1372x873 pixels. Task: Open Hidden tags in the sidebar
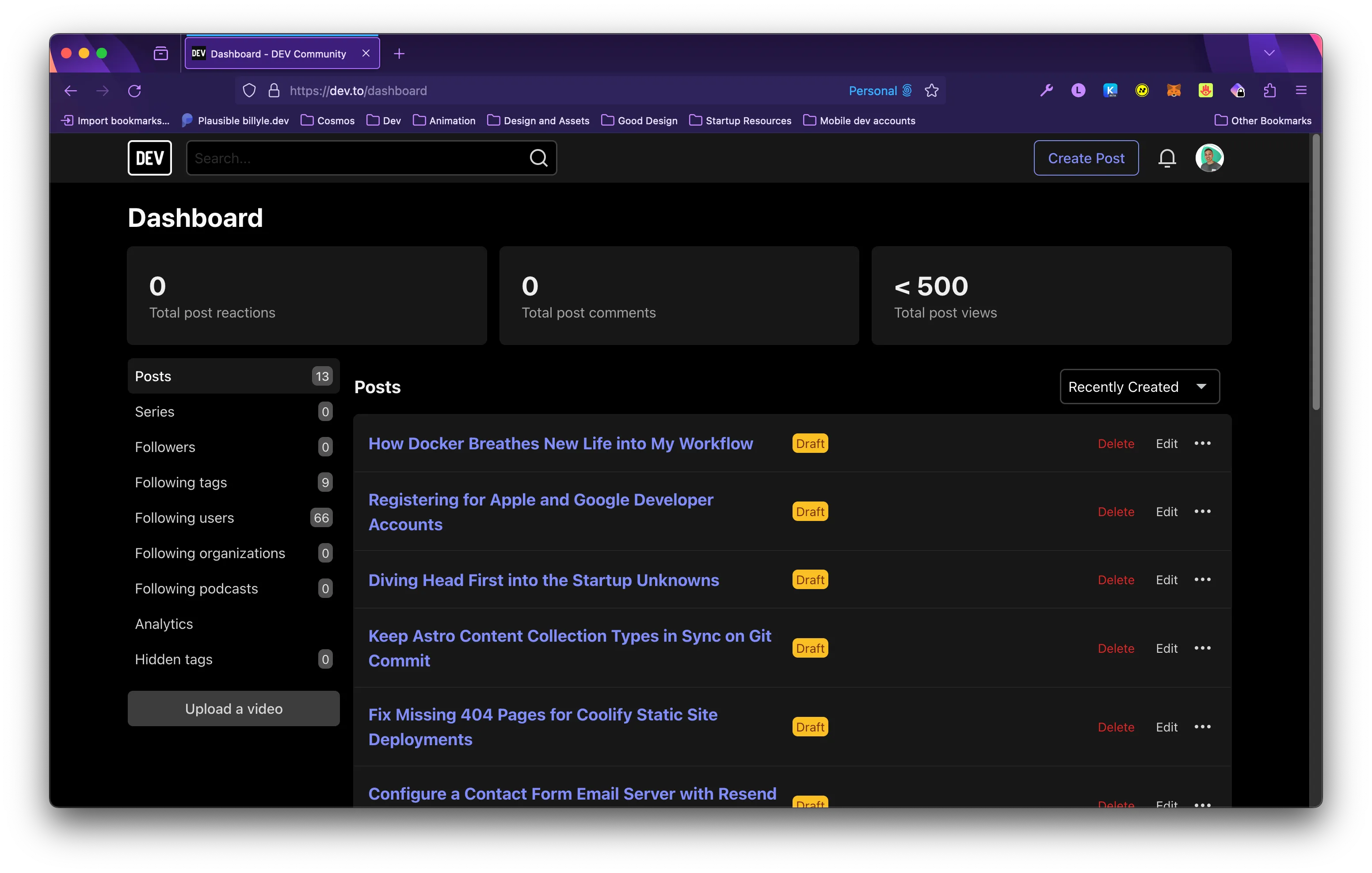tap(234, 659)
